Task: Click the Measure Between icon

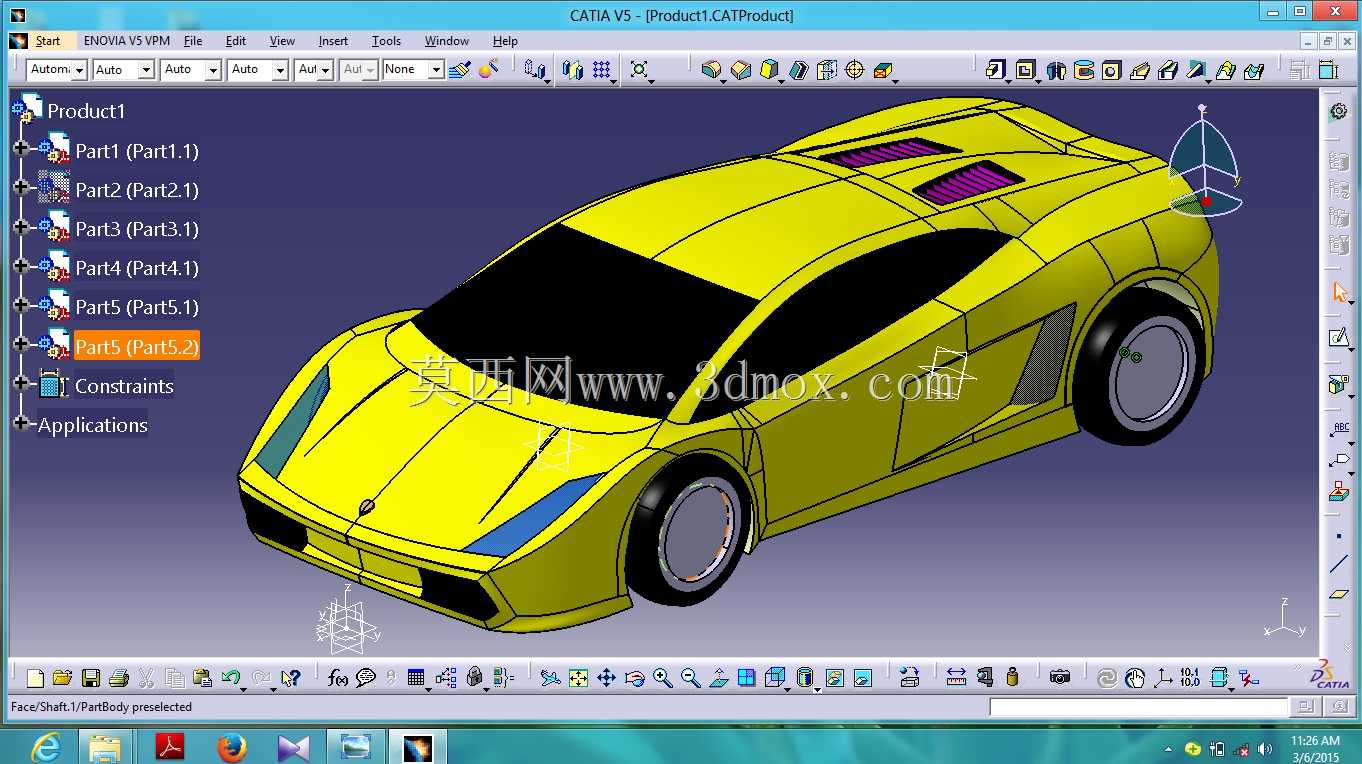Action: tap(956, 678)
